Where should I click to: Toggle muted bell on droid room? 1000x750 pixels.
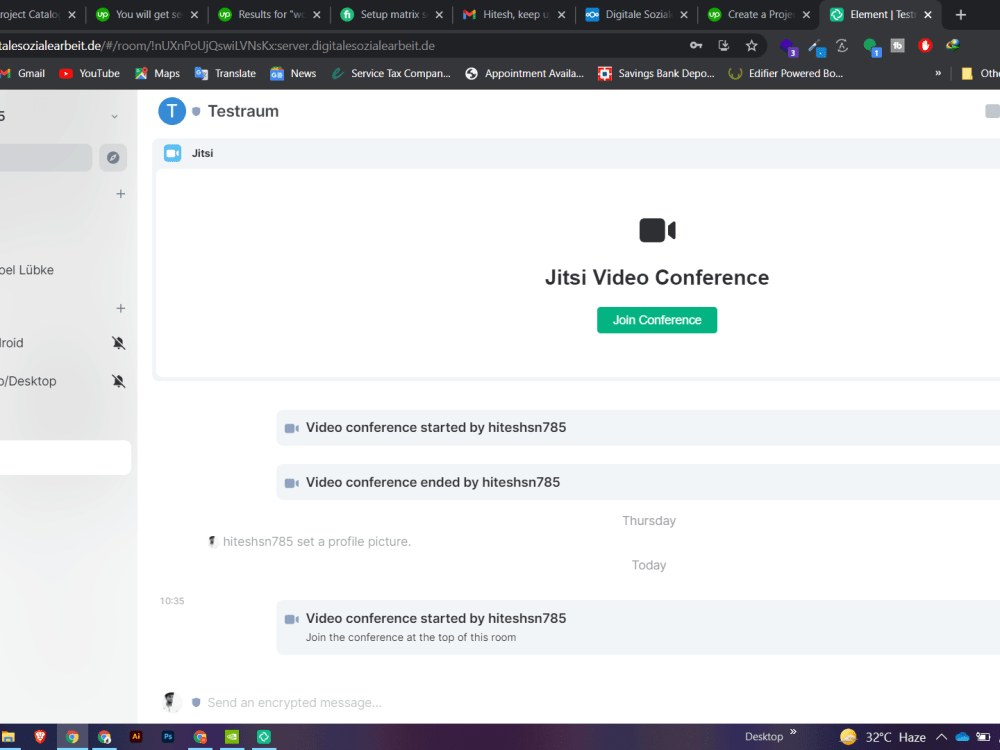point(119,343)
